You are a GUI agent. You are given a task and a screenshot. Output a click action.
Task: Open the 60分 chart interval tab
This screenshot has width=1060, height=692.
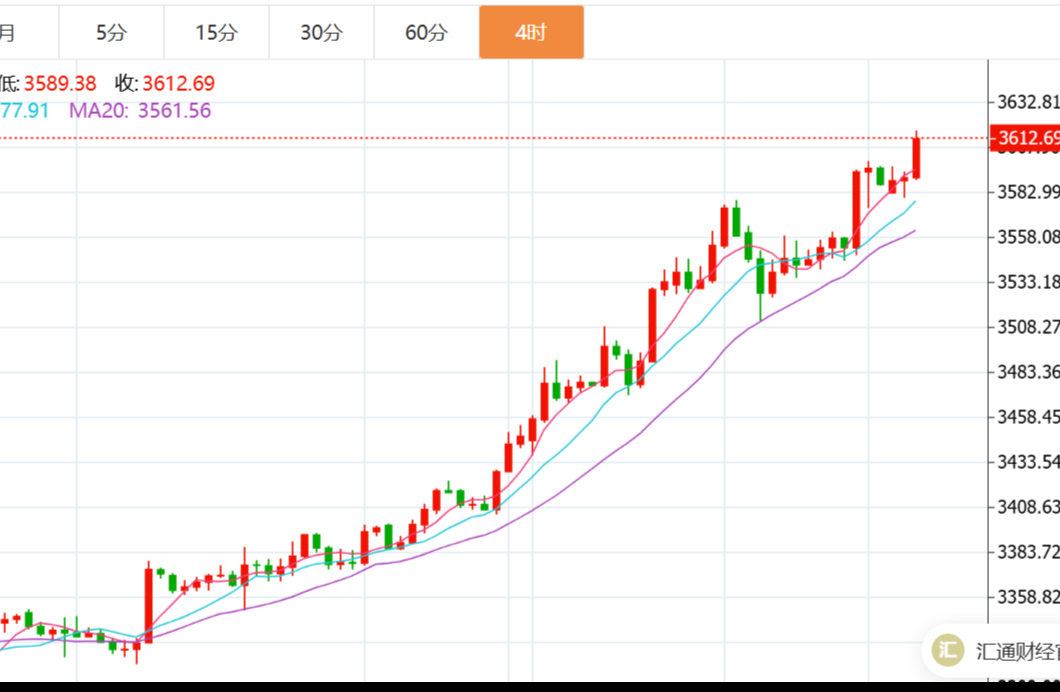(x=427, y=32)
